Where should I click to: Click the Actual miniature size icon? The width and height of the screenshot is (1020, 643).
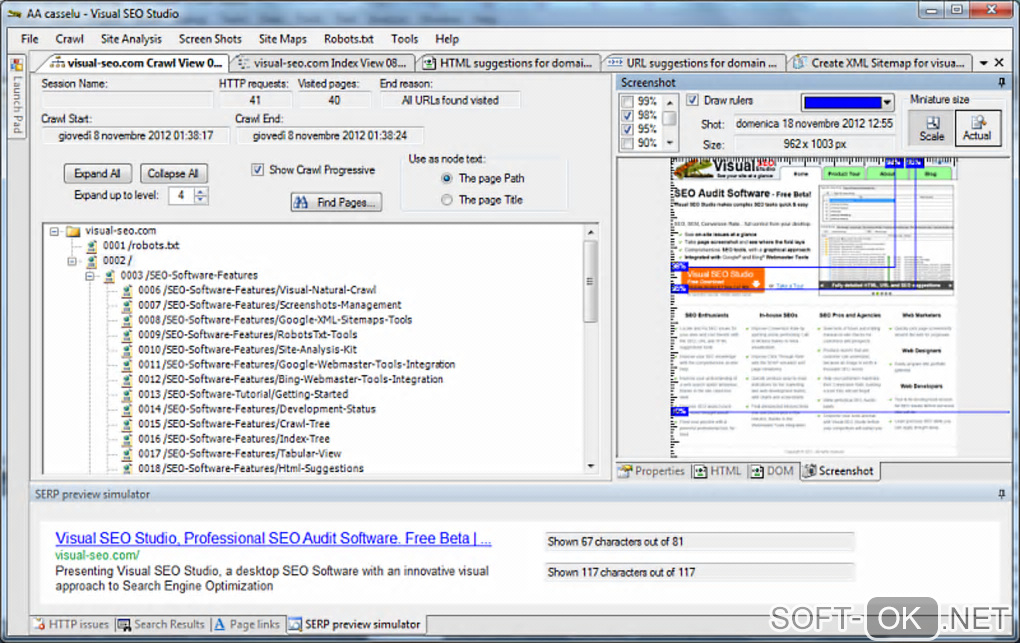978,122
